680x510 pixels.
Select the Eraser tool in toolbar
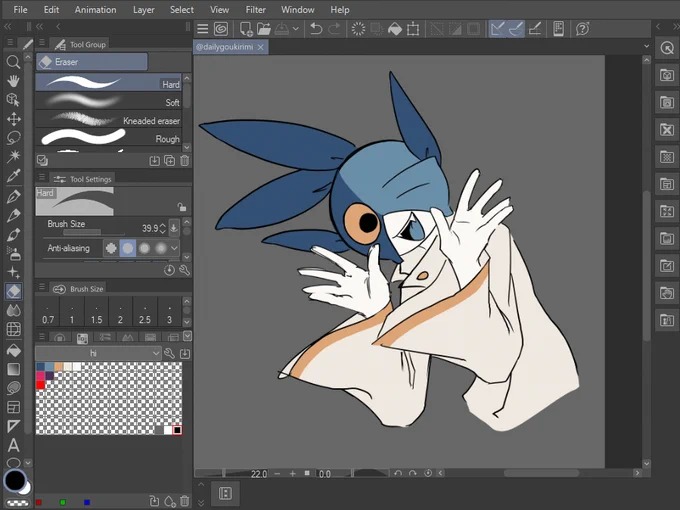pos(13,291)
